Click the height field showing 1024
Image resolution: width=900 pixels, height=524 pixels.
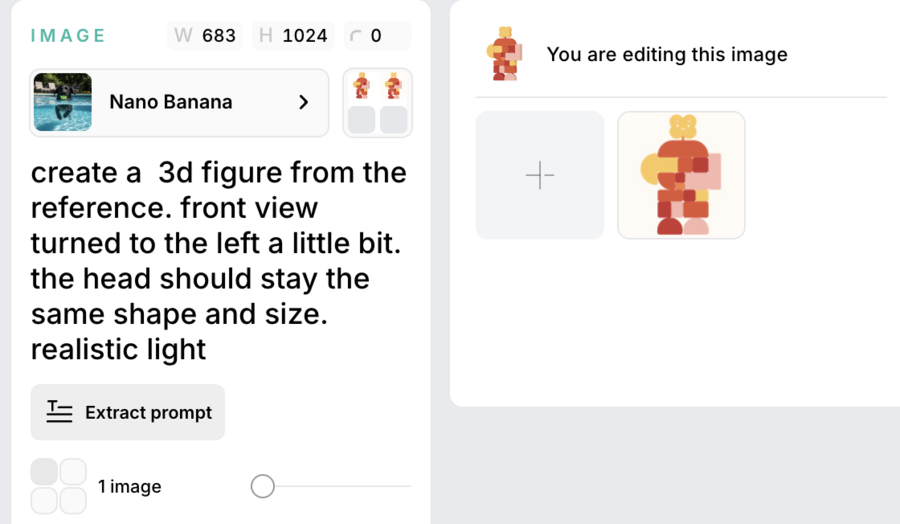pyautogui.click(x=293, y=36)
